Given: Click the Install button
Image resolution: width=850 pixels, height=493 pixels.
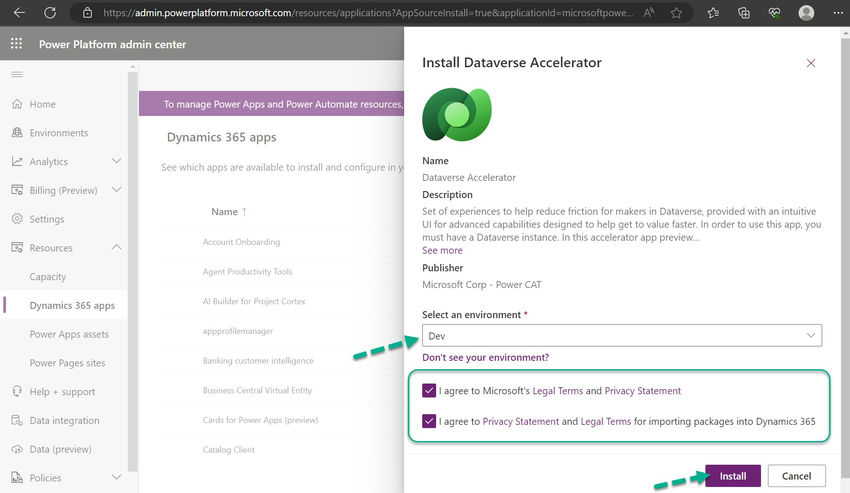Looking at the screenshot, I should point(733,476).
